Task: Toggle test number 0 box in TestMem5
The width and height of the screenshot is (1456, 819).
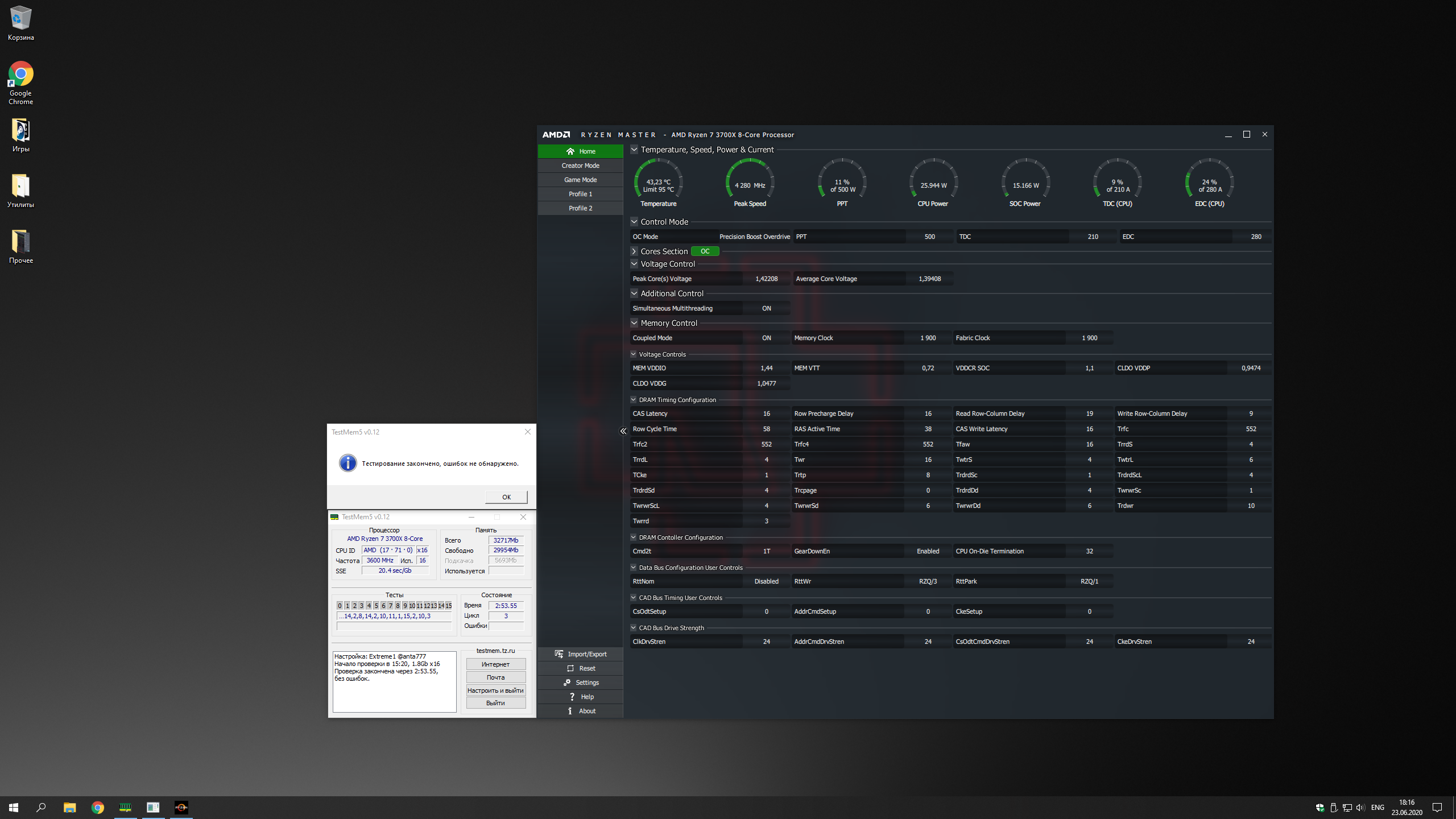Action: 340,606
